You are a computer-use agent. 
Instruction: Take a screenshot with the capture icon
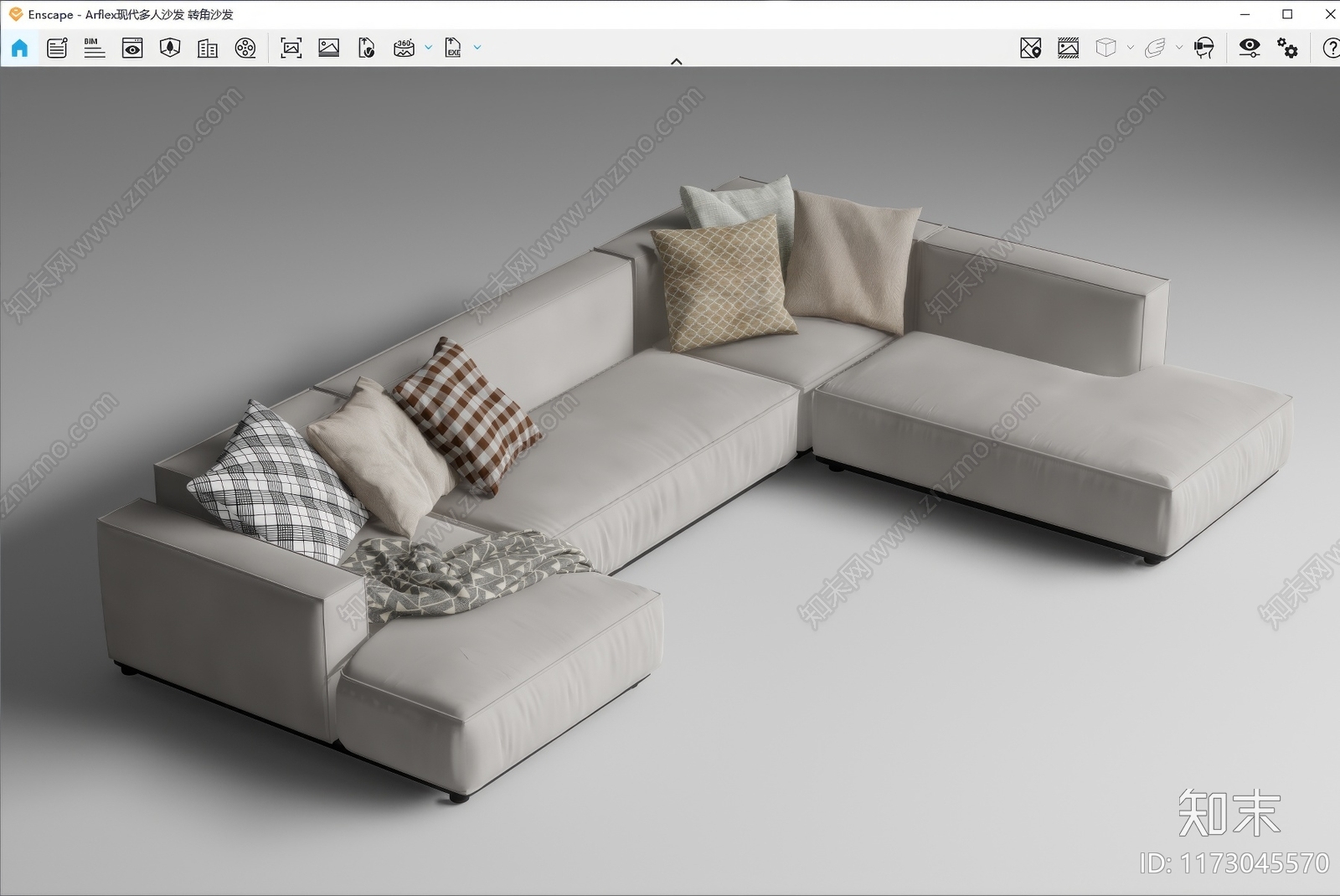291,48
